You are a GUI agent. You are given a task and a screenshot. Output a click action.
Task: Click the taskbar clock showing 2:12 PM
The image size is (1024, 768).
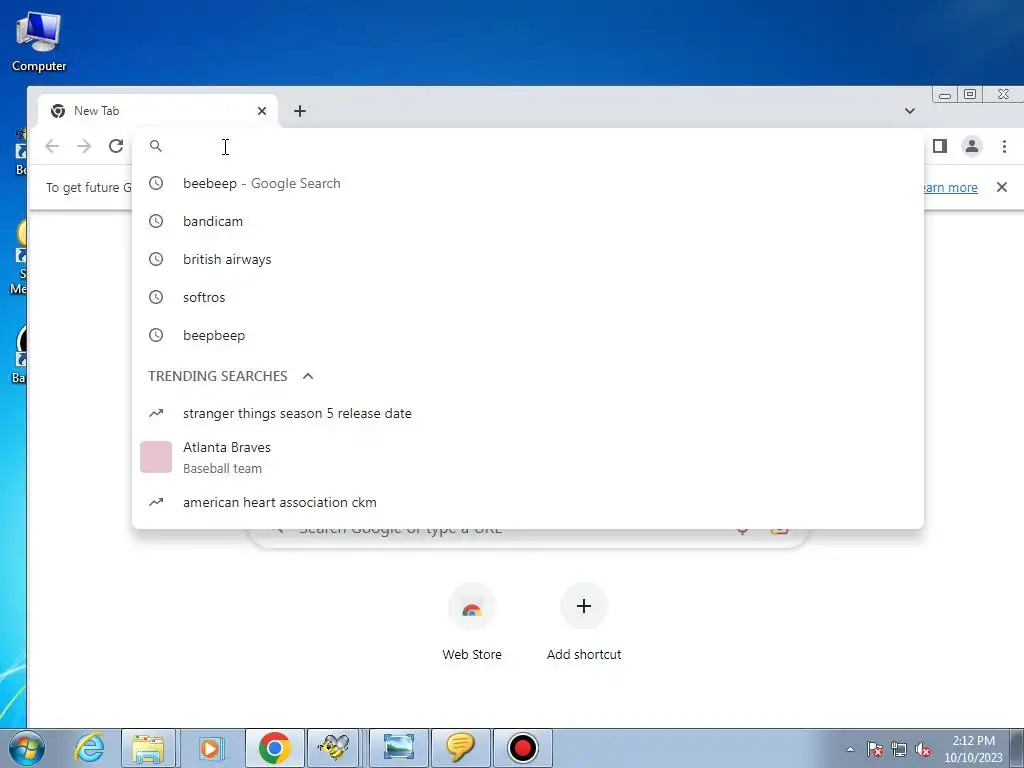coord(973,749)
